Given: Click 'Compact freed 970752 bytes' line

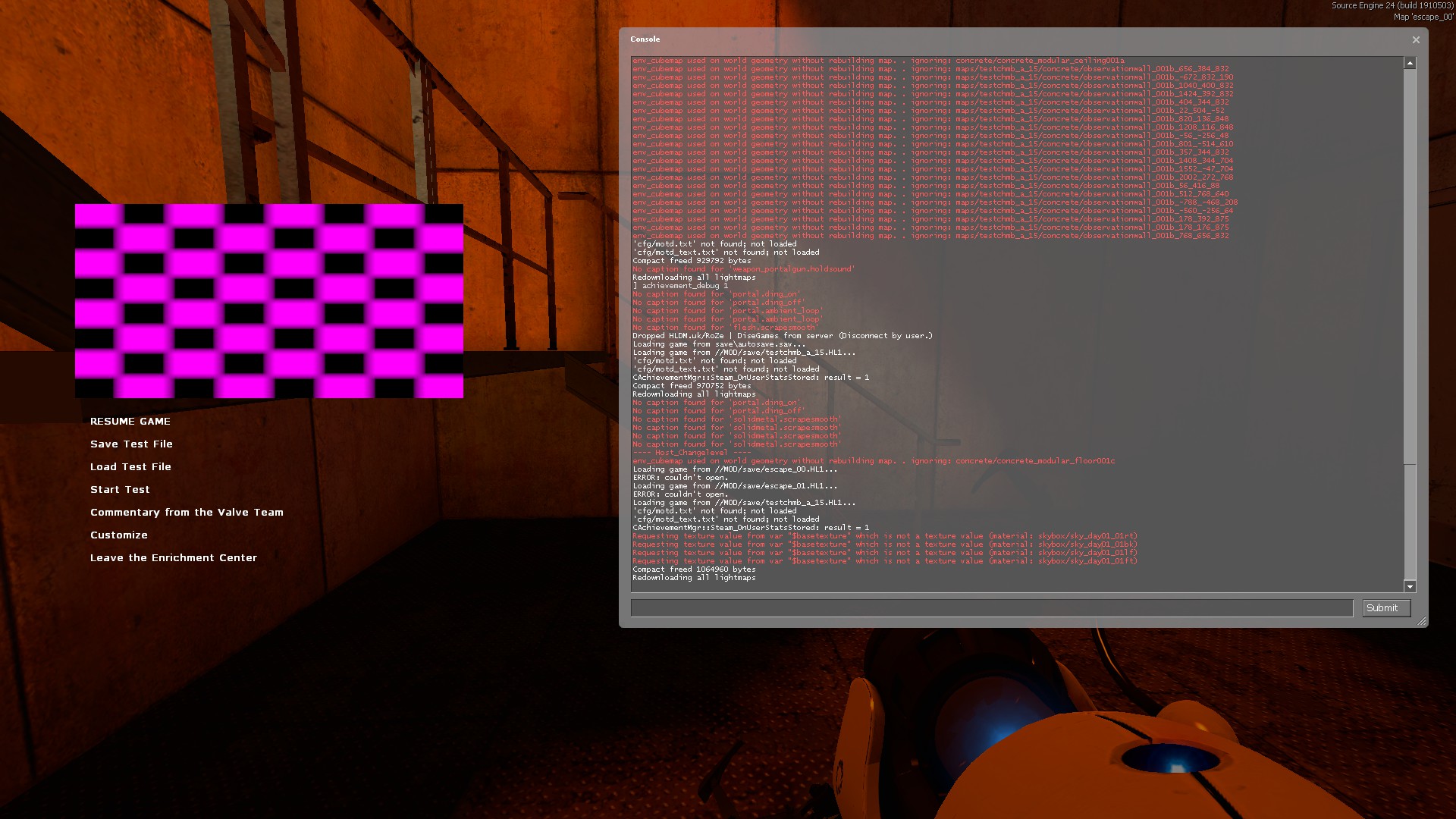Looking at the screenshot, I should coord(692,386).
